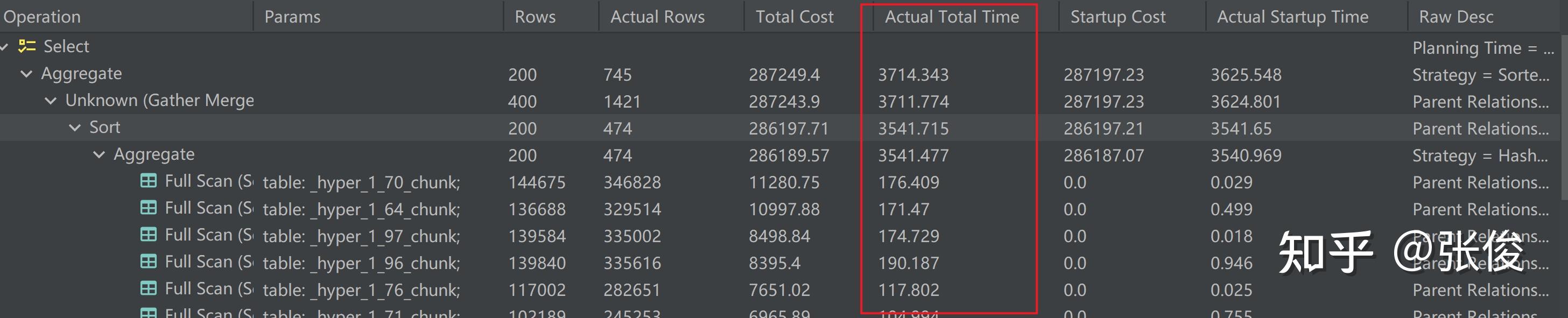Collapse the Sort node
The width and height of the screenshot is (1568, 318).
pyautogui.click(x=75, y=127)
